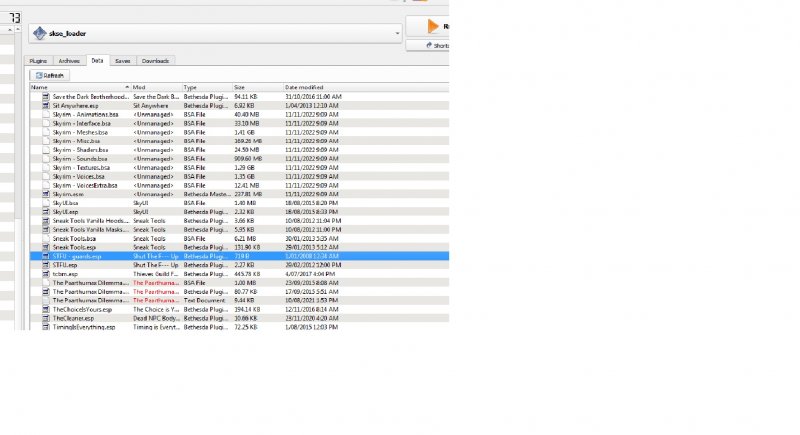Click the orange Run play arrow icon
The height and width of the screenshot is (435, 800).
pyautogui.click(x=433, y=26)
